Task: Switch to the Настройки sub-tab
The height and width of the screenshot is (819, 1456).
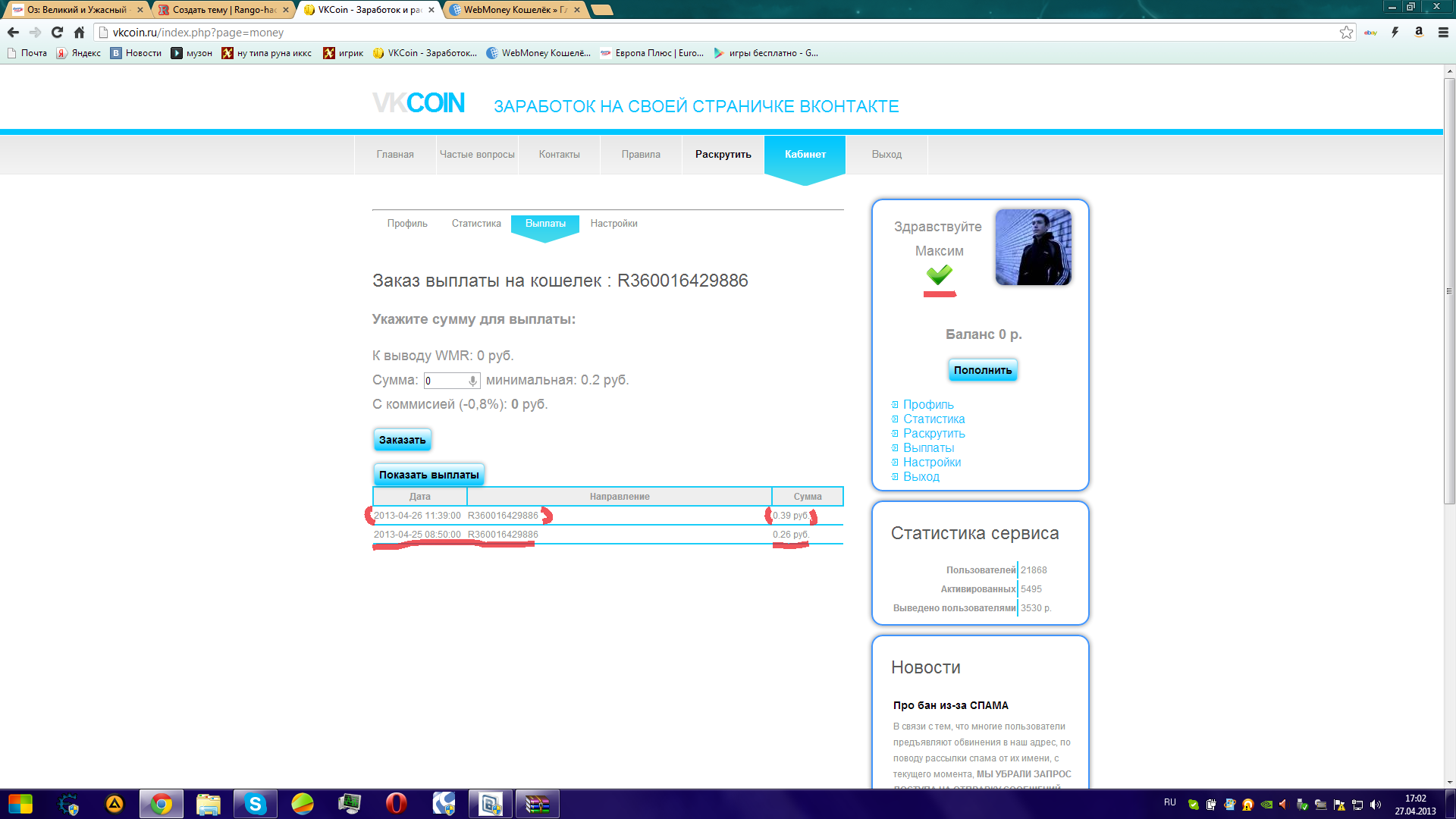Action: tap(613, 224)
